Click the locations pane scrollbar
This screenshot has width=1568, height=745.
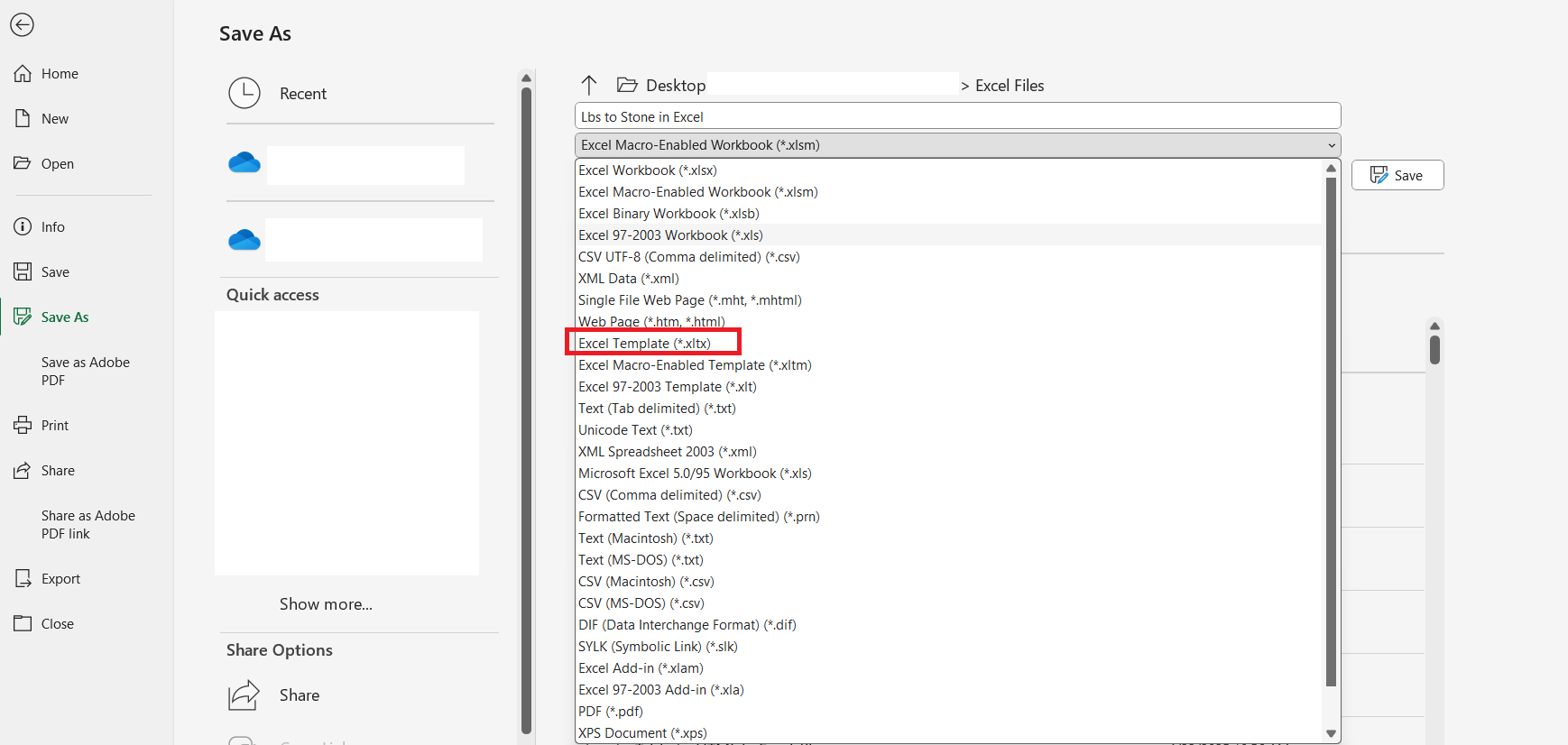[x=526, y=410]
